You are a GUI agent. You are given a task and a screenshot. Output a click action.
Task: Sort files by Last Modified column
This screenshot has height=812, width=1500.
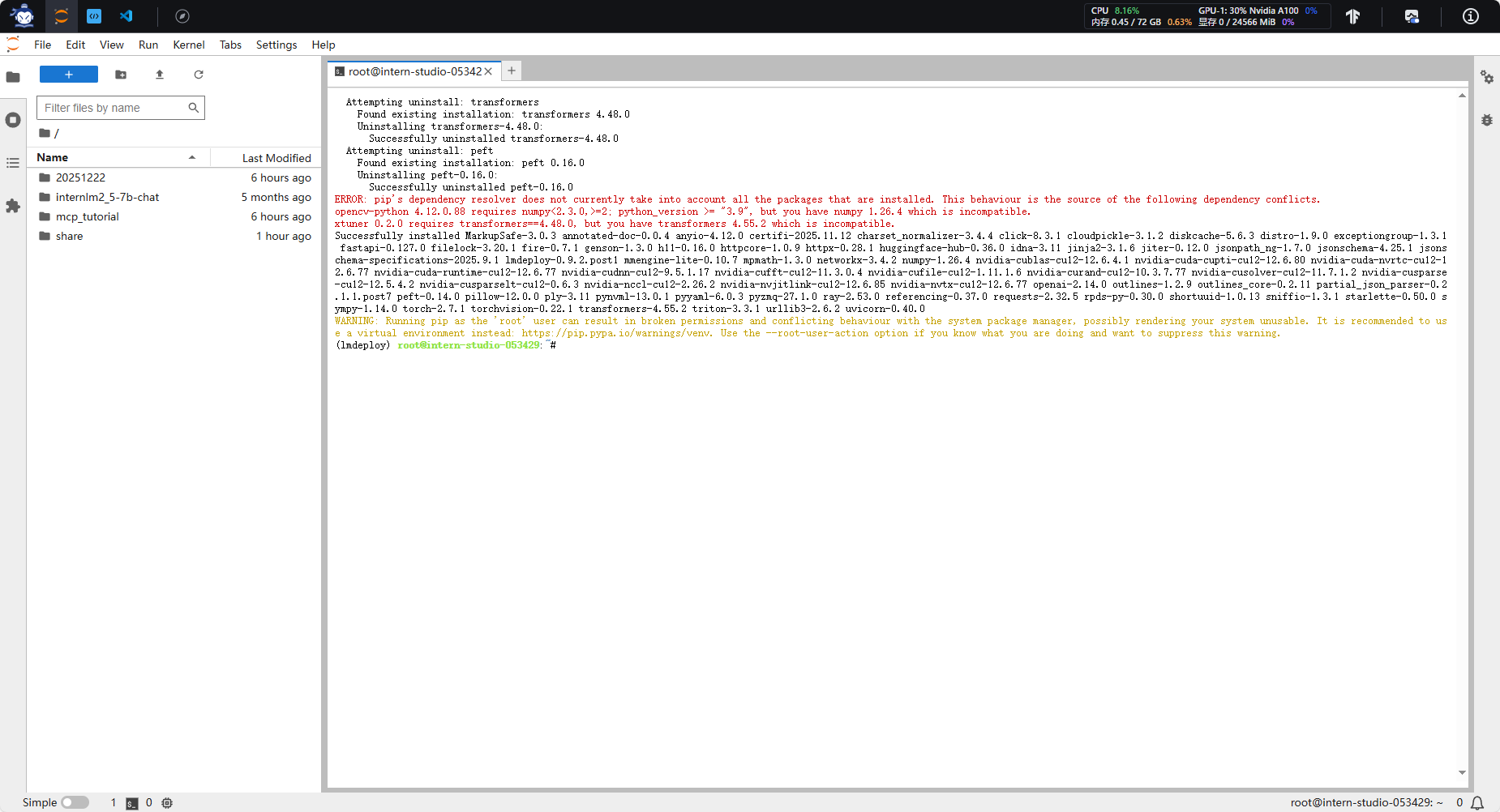click(x=276, y=158)
